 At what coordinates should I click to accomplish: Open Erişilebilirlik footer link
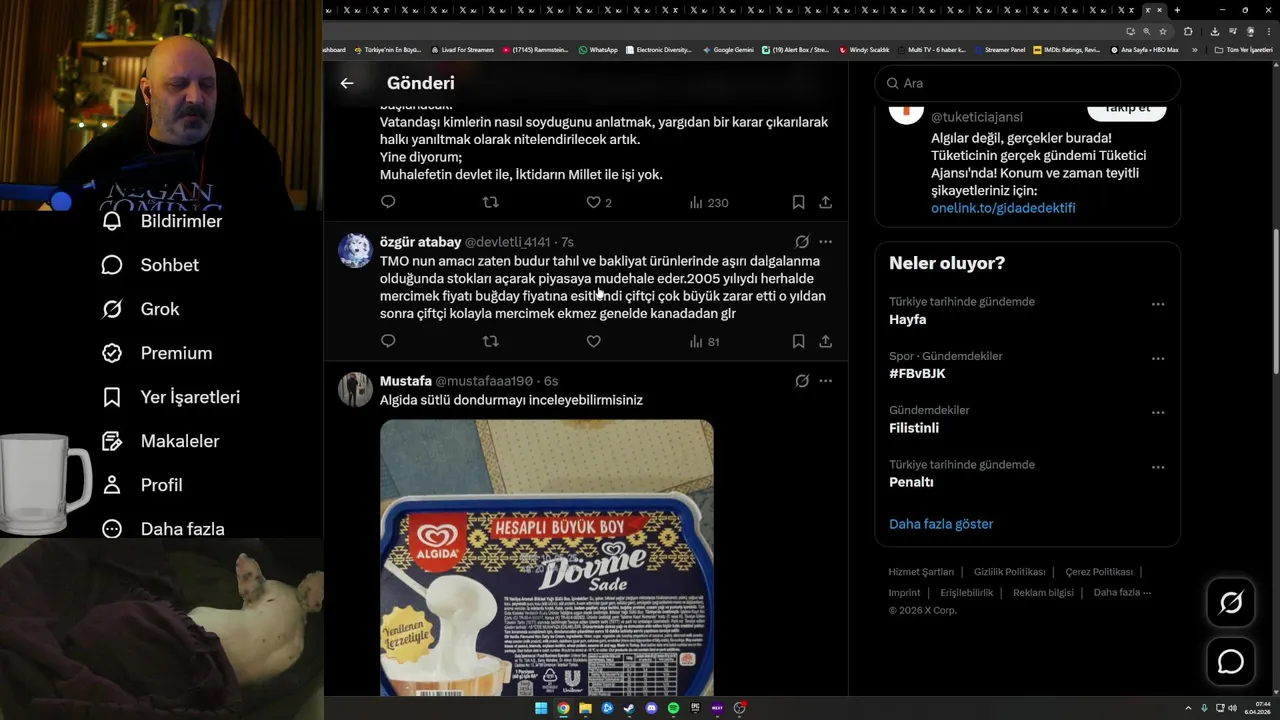(967, 592)
